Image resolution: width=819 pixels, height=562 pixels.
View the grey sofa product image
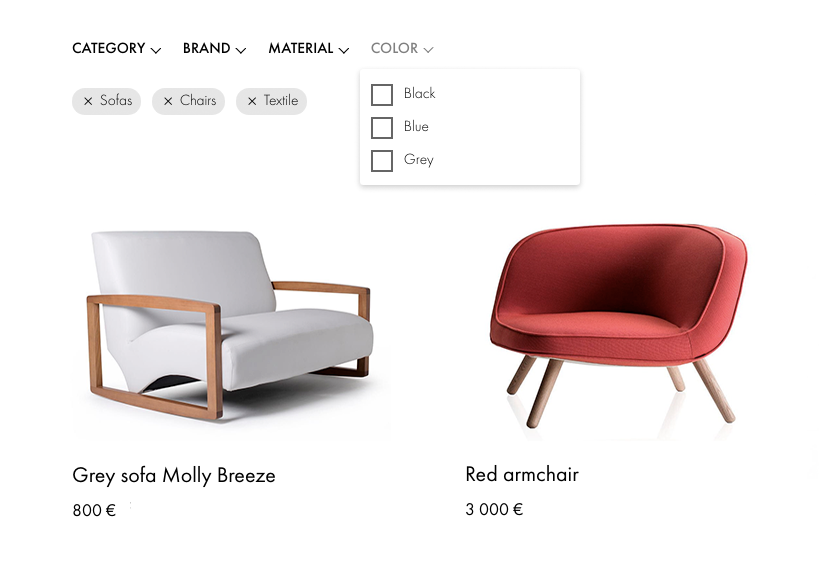pyautogui.click(x=230, y=326)
